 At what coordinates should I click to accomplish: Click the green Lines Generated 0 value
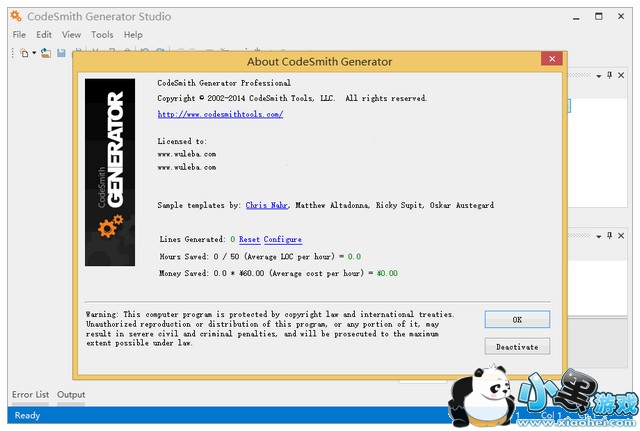coord(233,240)
